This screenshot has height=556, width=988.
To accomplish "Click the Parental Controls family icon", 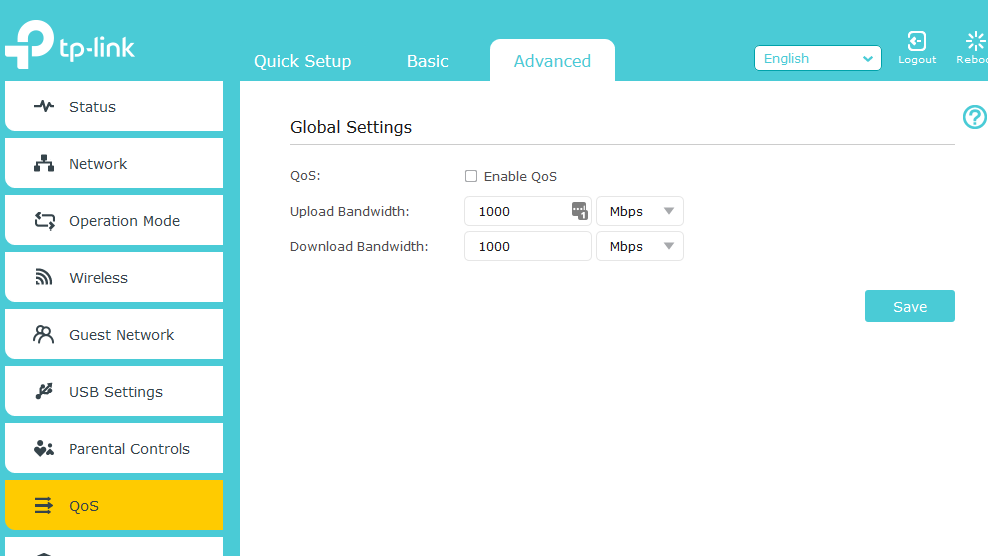I will click(x=44, y=449).
